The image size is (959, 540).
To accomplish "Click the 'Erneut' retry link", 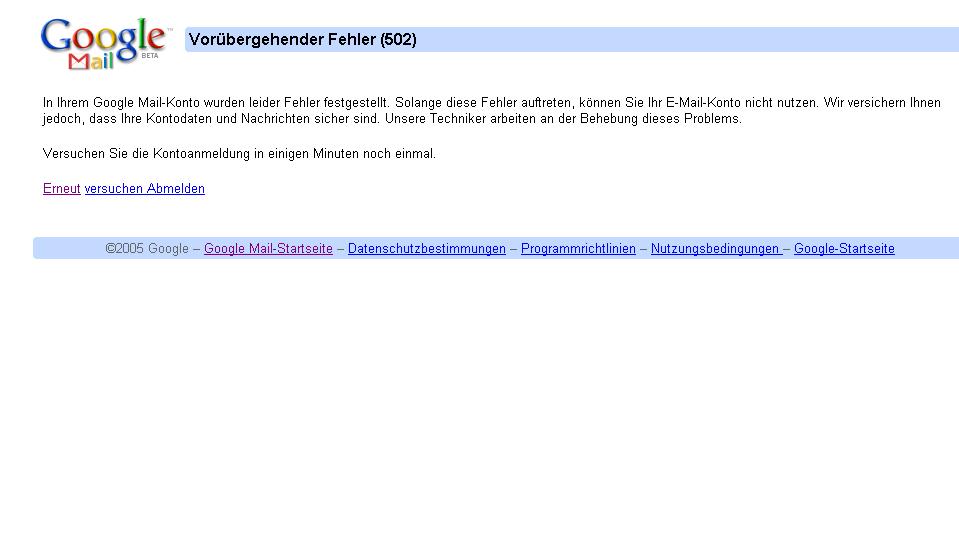I will (62, 188).
